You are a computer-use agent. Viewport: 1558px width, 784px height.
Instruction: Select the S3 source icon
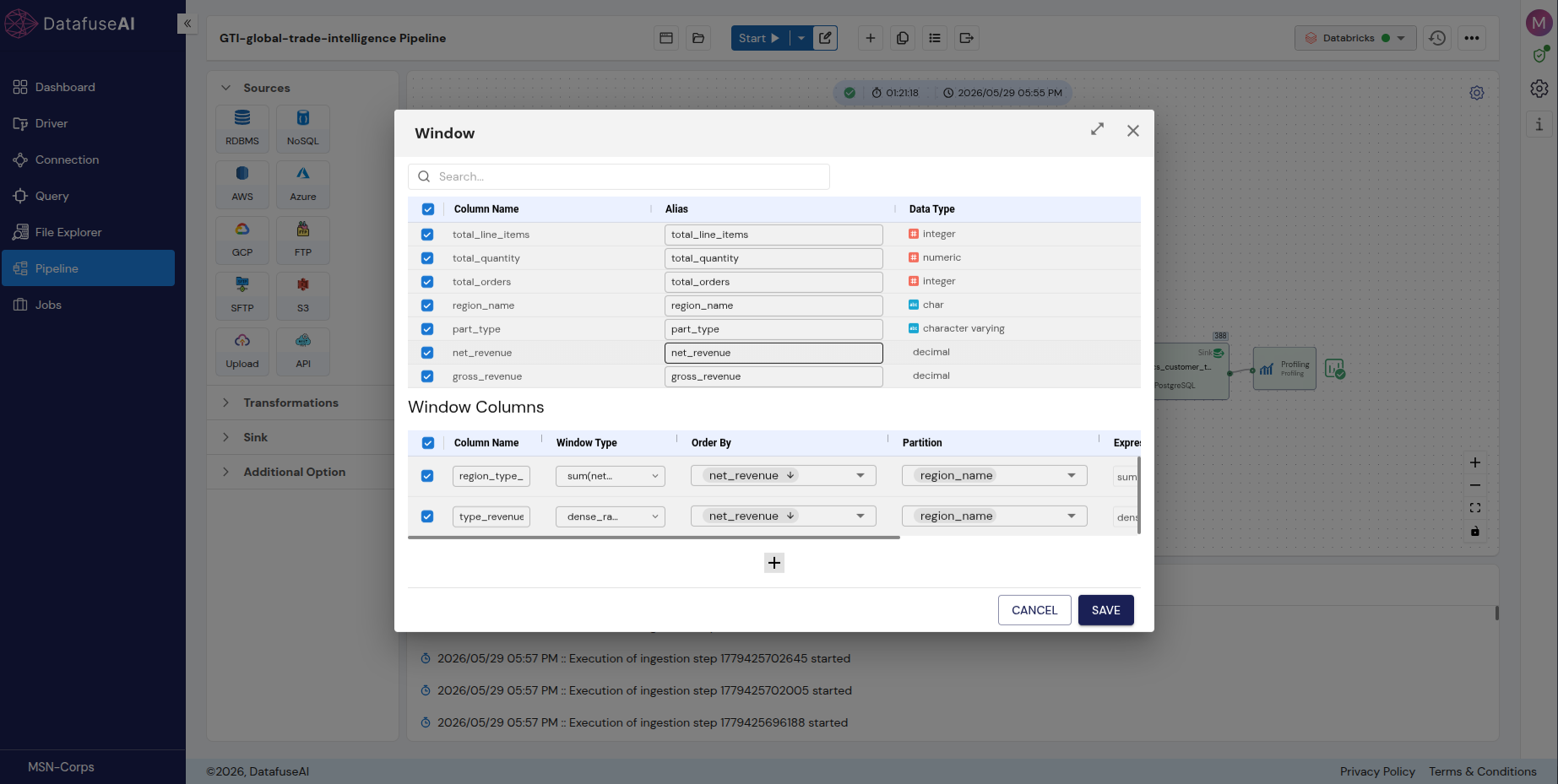pos(303,295)
